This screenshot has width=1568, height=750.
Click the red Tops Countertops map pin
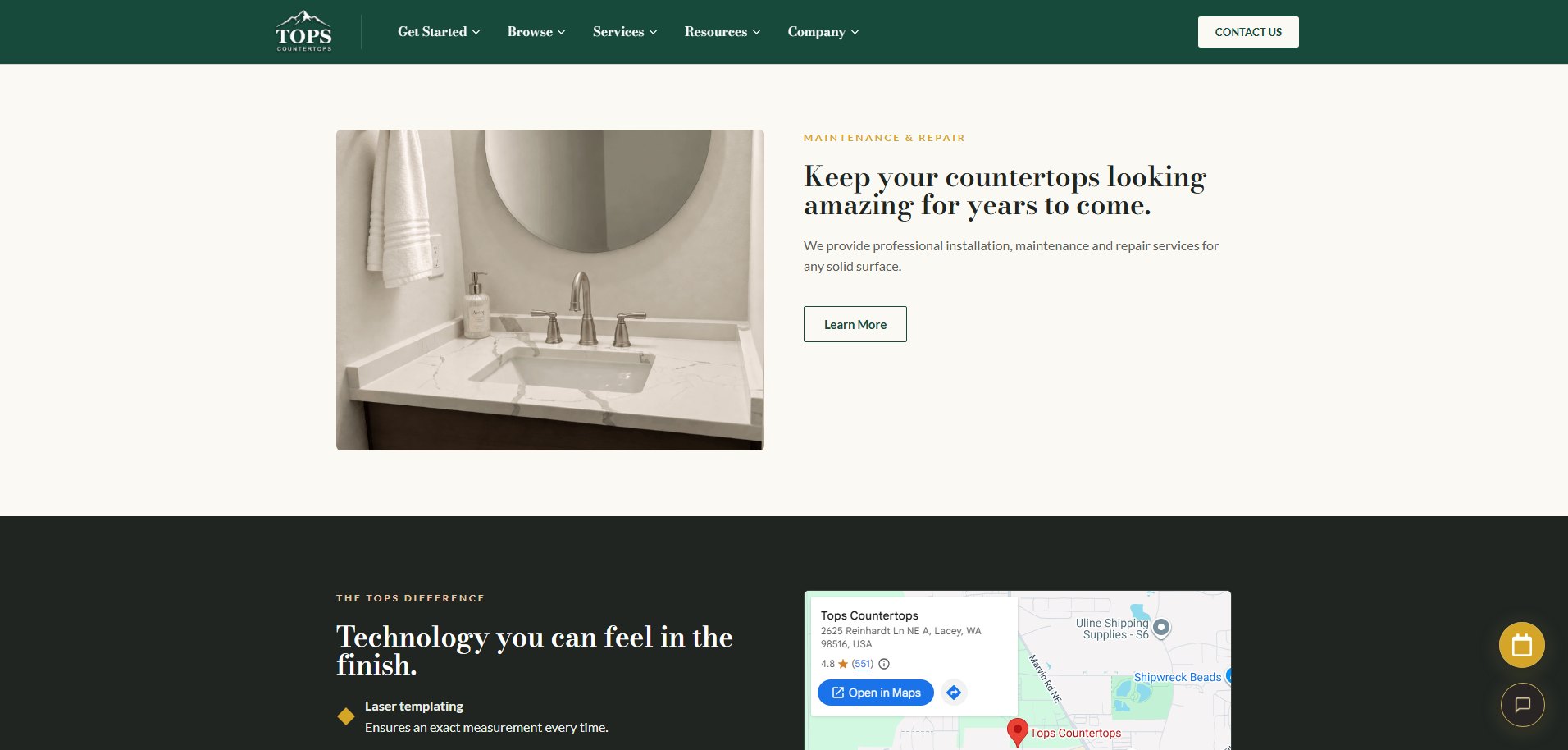1017,732
